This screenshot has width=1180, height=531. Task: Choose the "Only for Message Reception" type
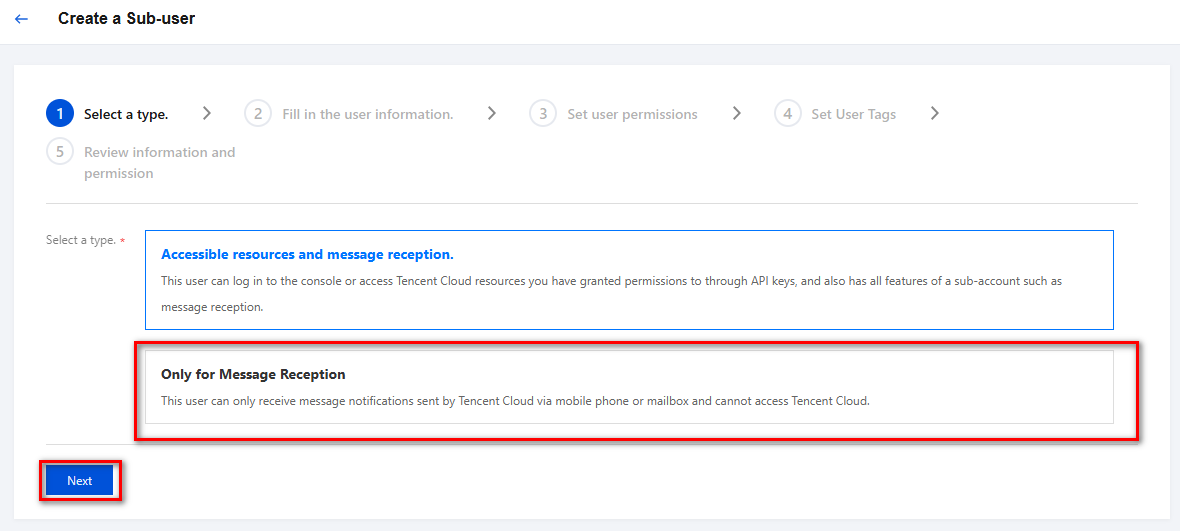[629, 387]
